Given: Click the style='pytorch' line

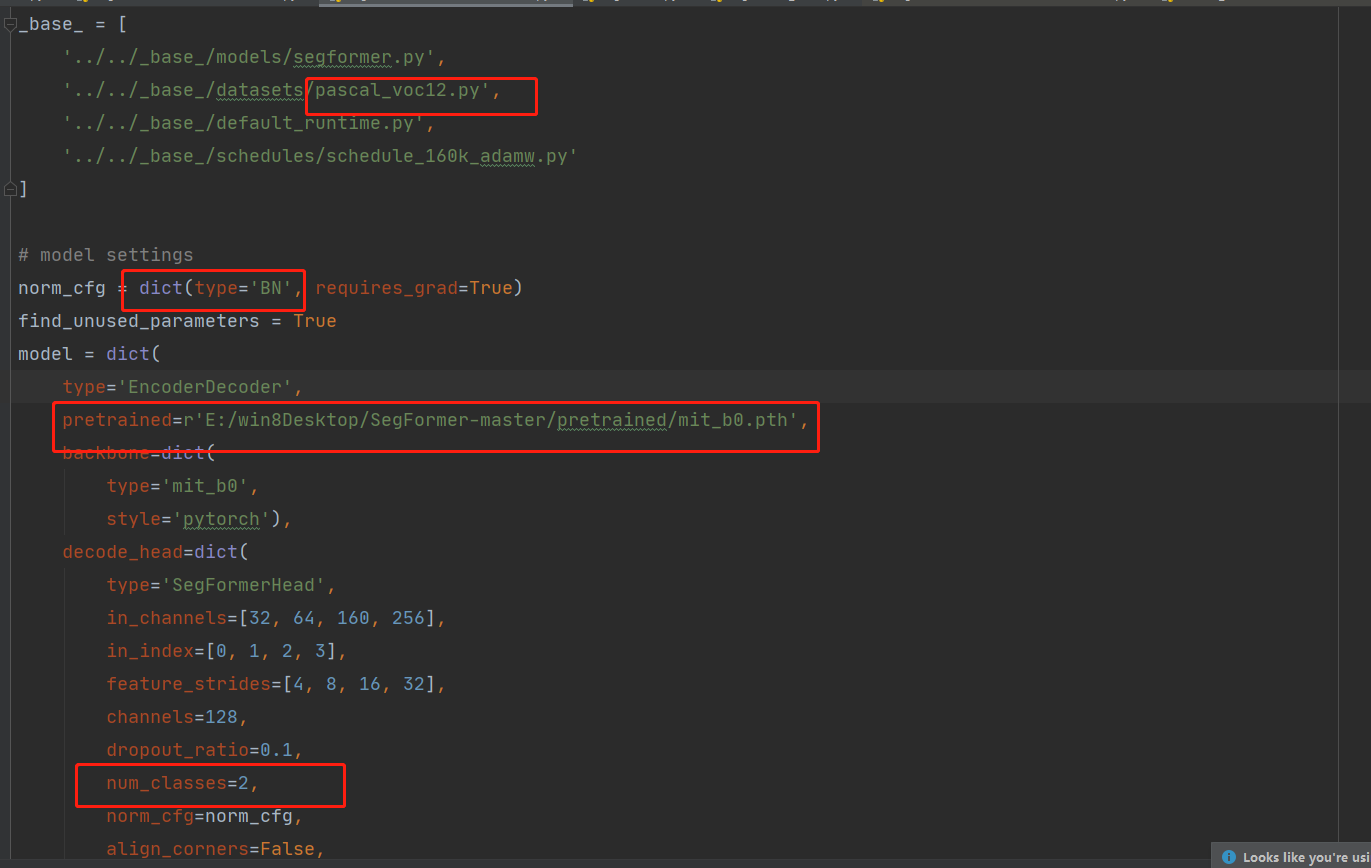Looking at the screenshot, I should [x=199, y=519].
